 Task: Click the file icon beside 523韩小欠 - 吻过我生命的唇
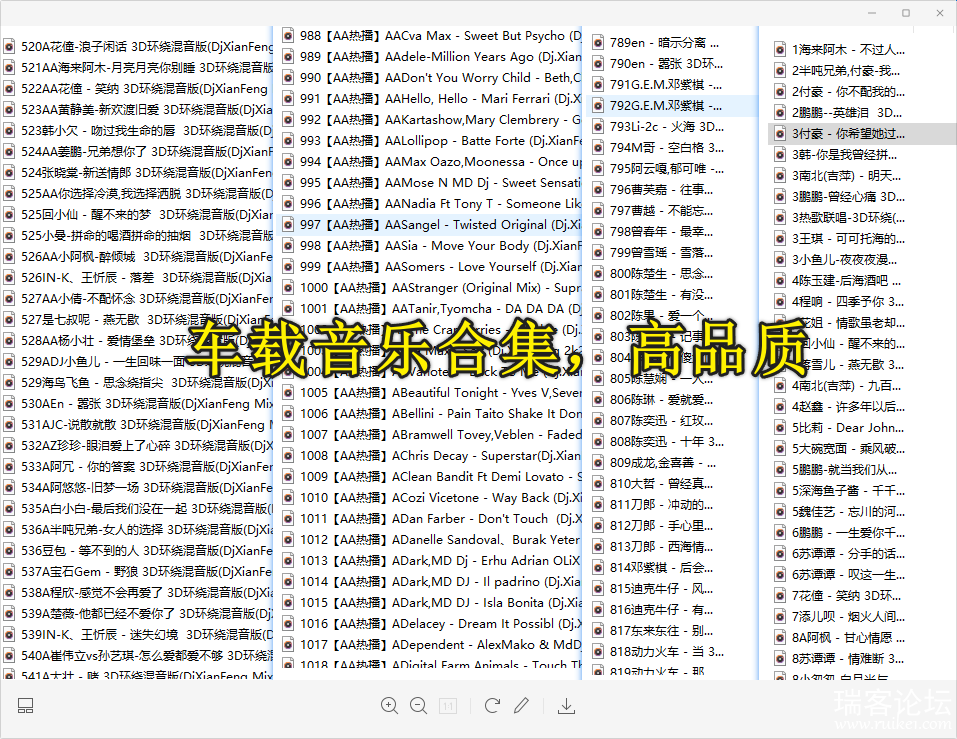9,131
